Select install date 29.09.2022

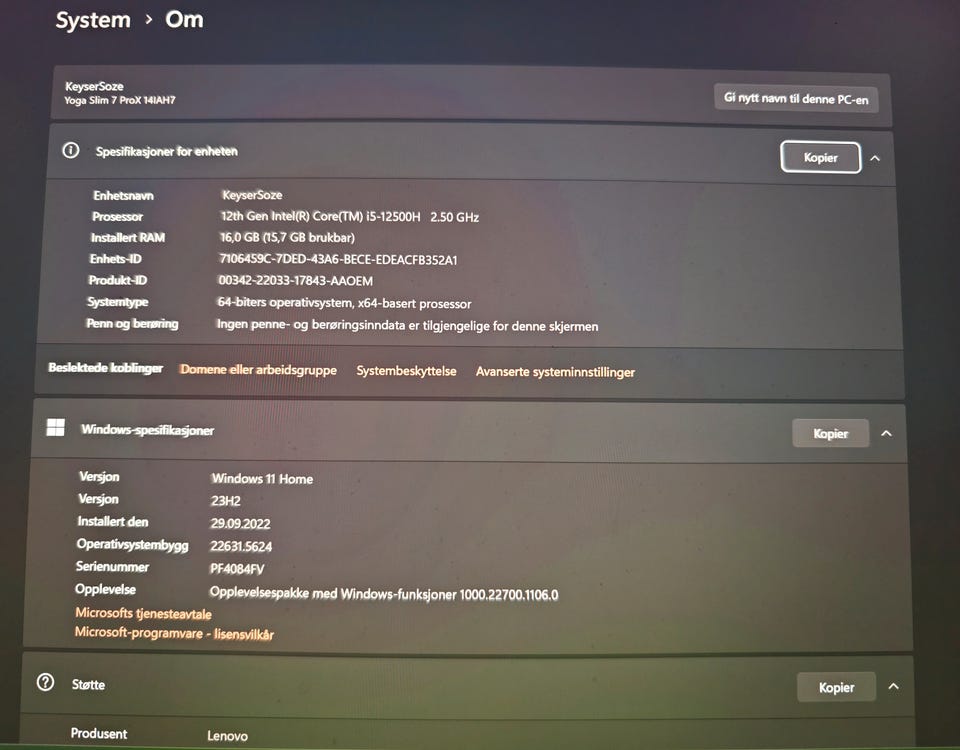point(240,523)
